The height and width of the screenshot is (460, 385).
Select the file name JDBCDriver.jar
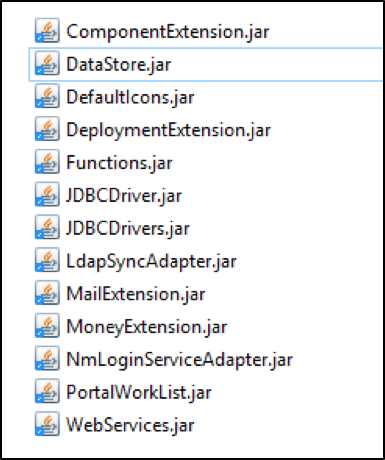[124, 196]
